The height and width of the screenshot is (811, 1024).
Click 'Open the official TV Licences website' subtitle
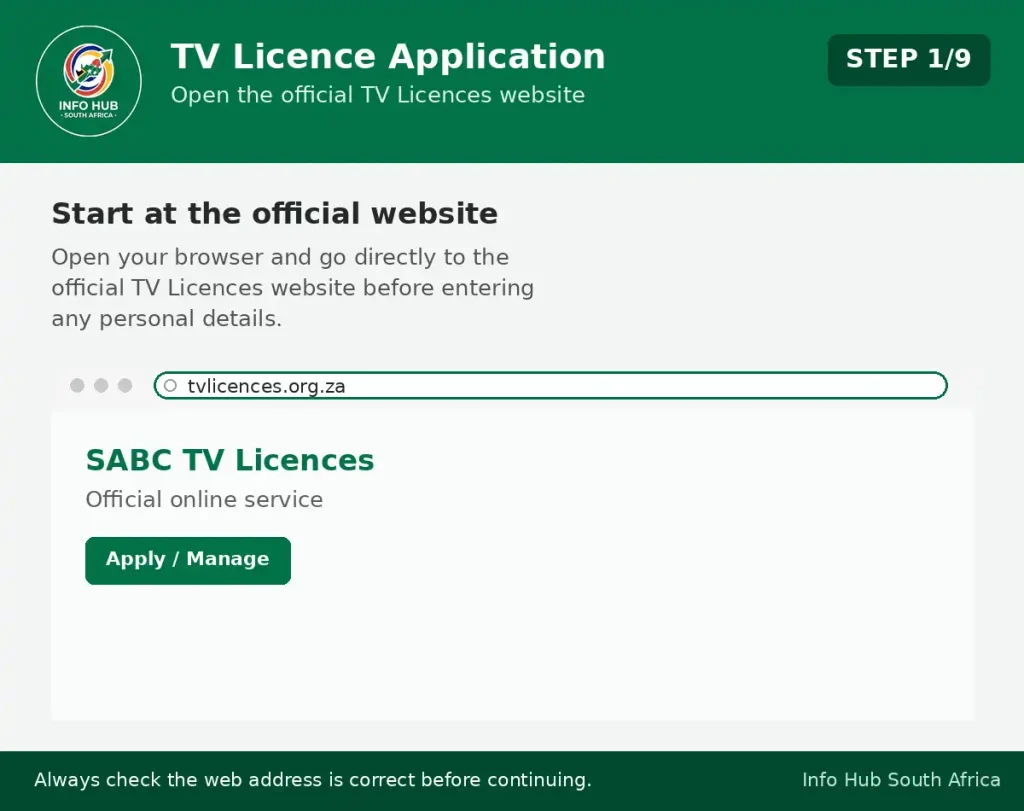377,95
